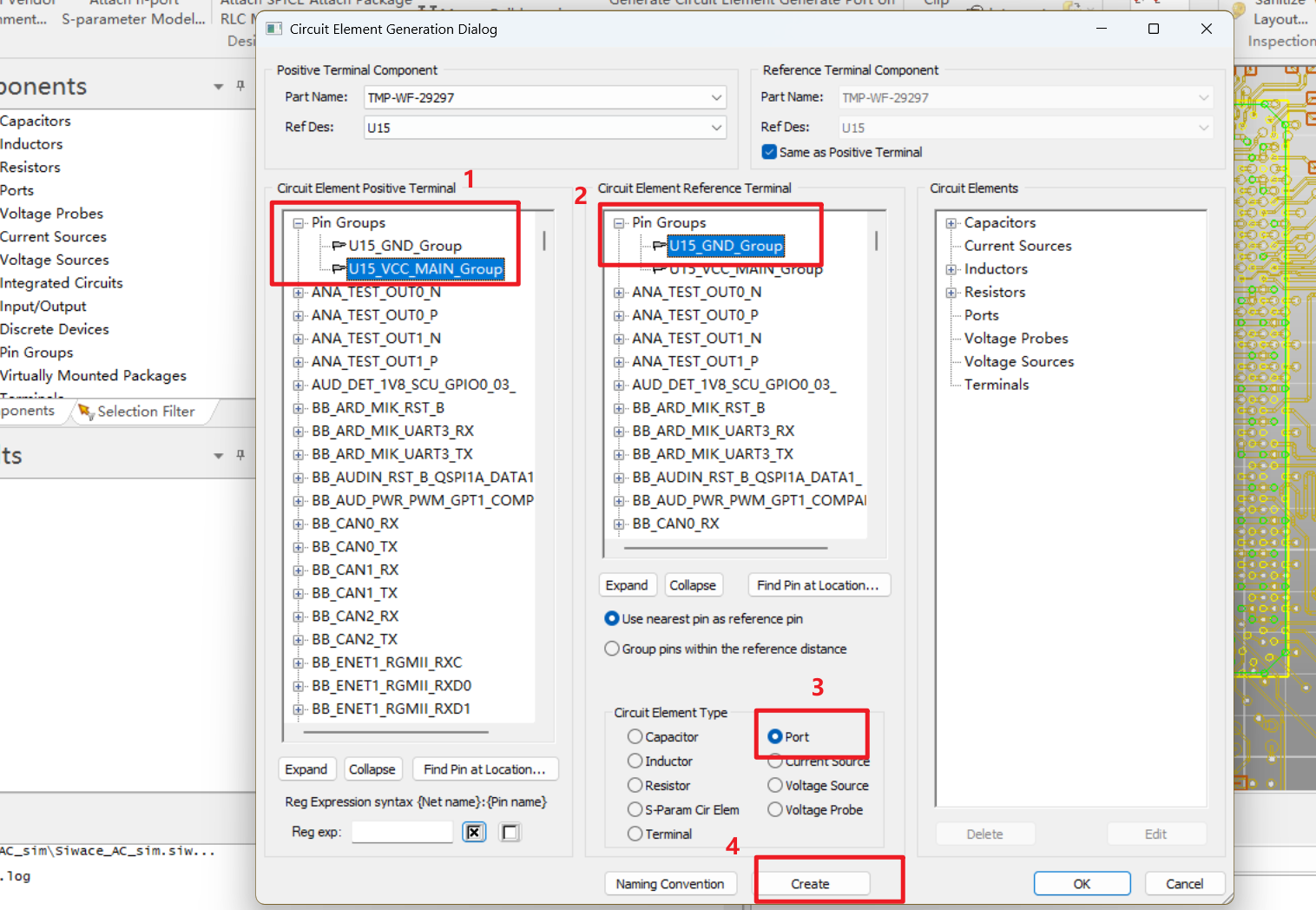Select Capacitors in Components panel
The width and height of the screenshot is (1316, 910).
pos(36,121)
